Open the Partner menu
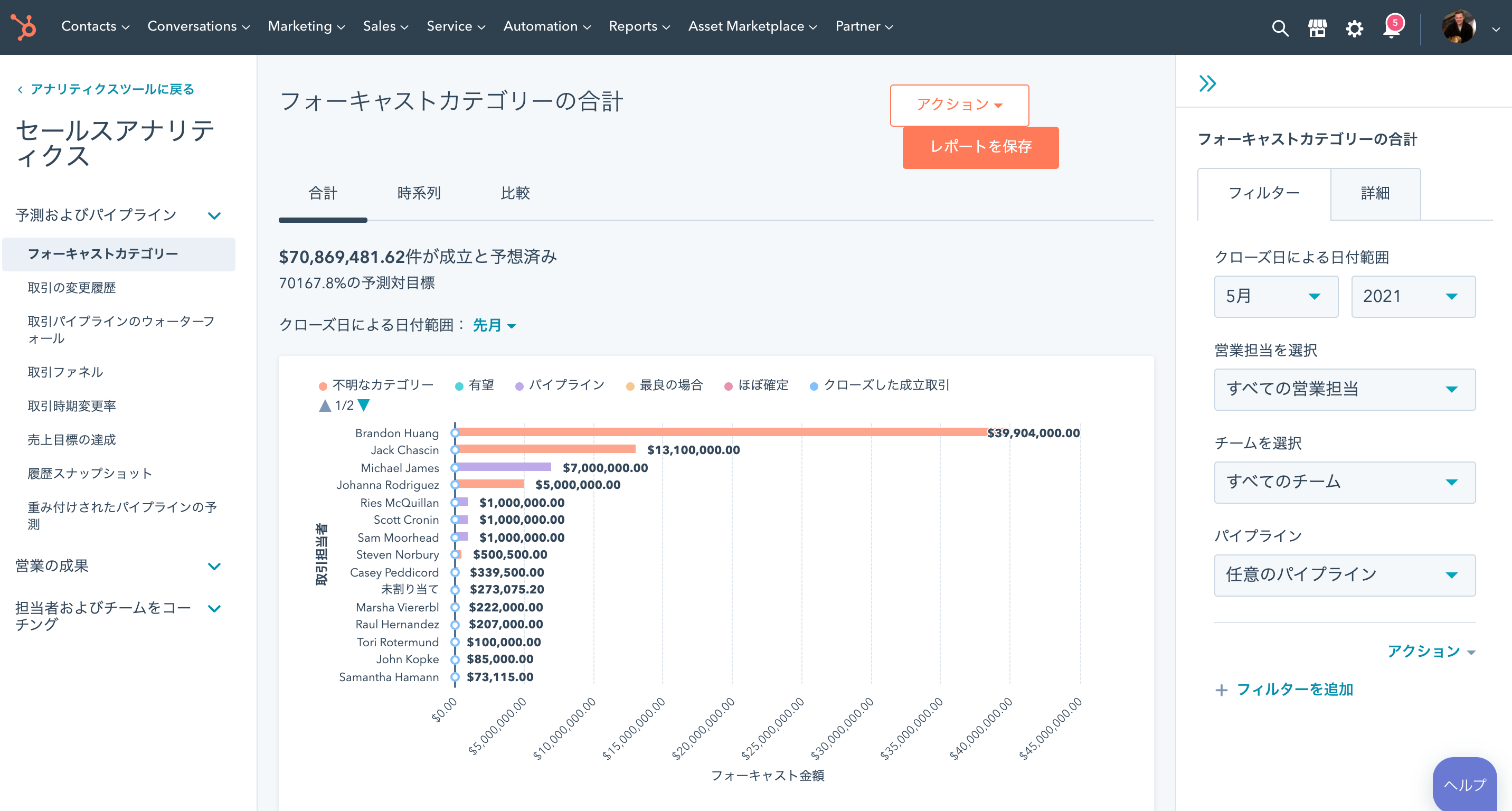The height and width of the screenshot is (811, 1512). pos(864,26)
